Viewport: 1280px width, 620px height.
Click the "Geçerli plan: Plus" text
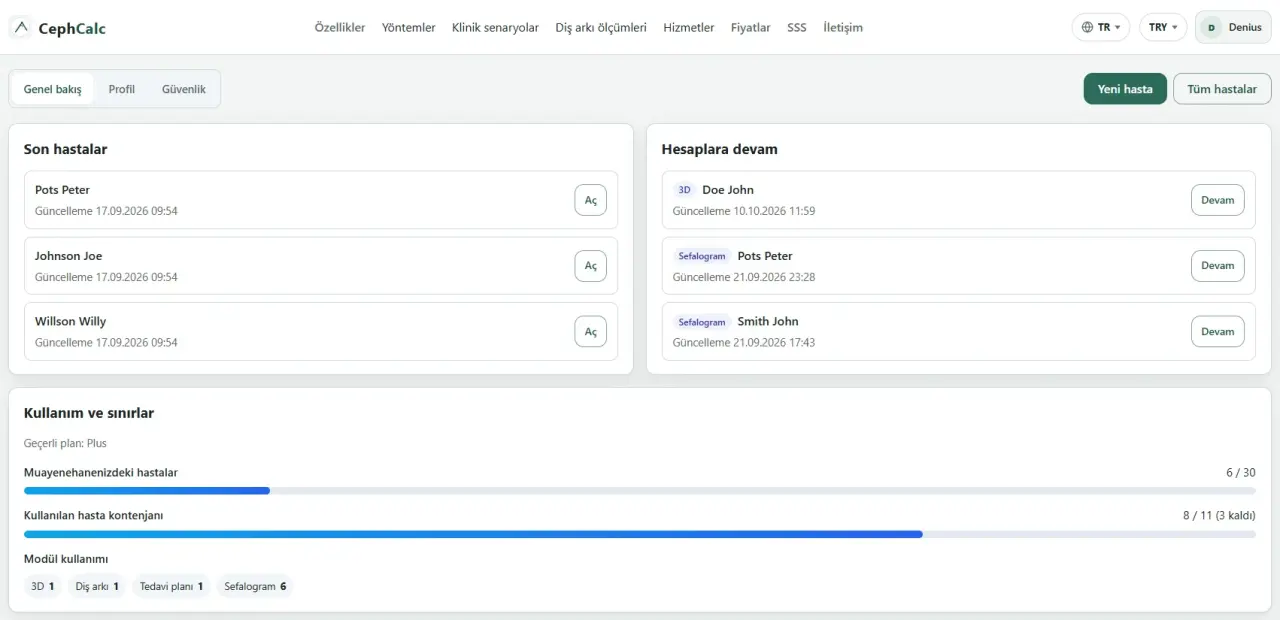[65, 443]
